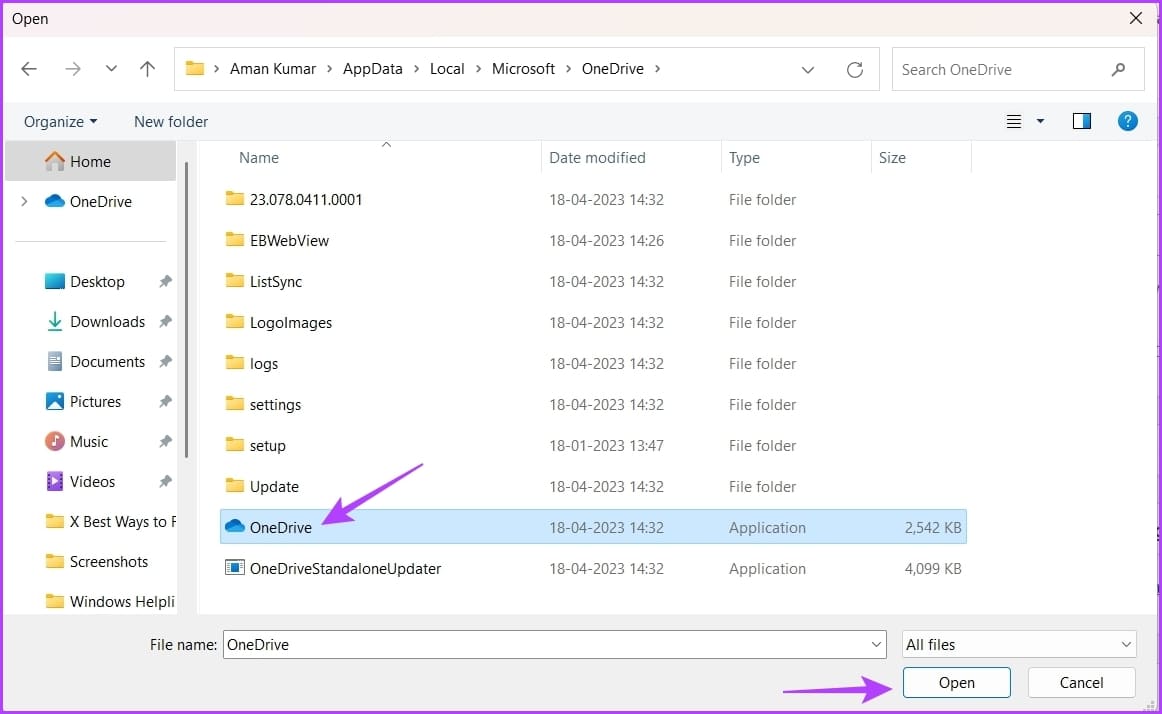Screen dimensions: 1162x714
Task: Expand the address bar history dropdown
Action: coord(808,70)
